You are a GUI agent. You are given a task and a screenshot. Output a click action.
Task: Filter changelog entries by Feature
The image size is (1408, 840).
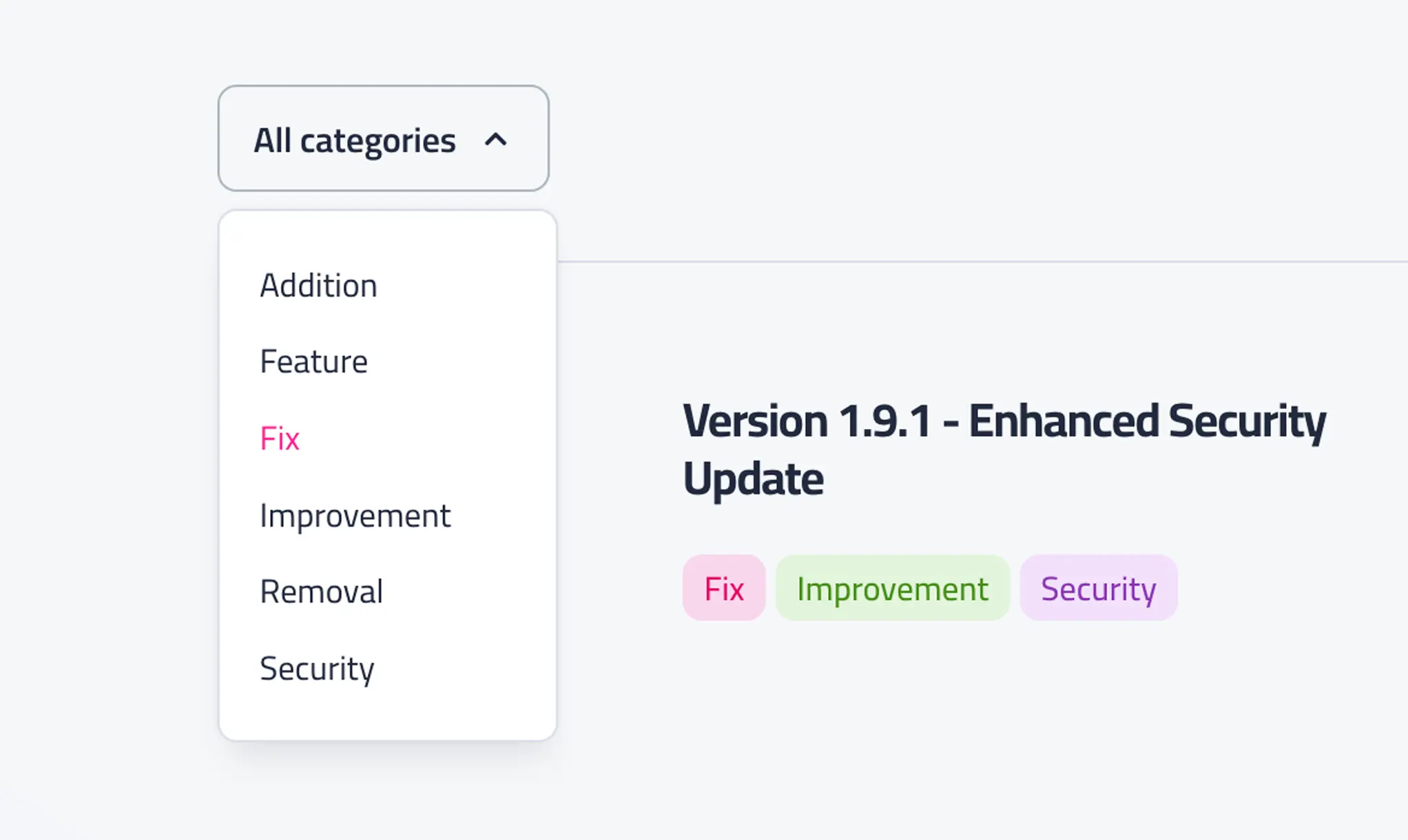(x=313, y=362)
